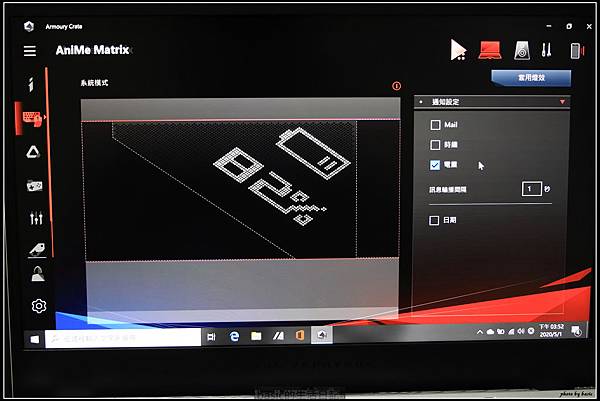Launch Microsoft Edge from the taskbar
This screenshot has width=600, height=401.
pyautogui.click(x=234, y=336)
